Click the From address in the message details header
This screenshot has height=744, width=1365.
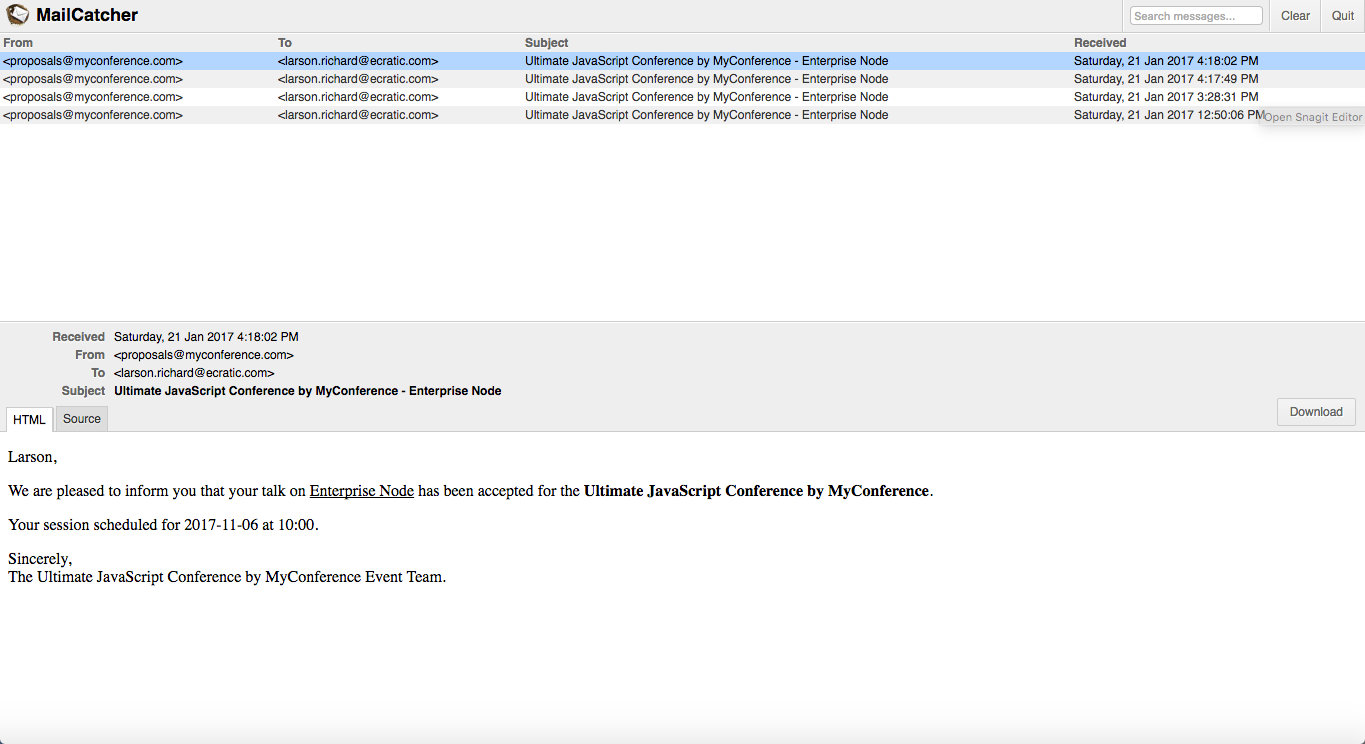204,355
